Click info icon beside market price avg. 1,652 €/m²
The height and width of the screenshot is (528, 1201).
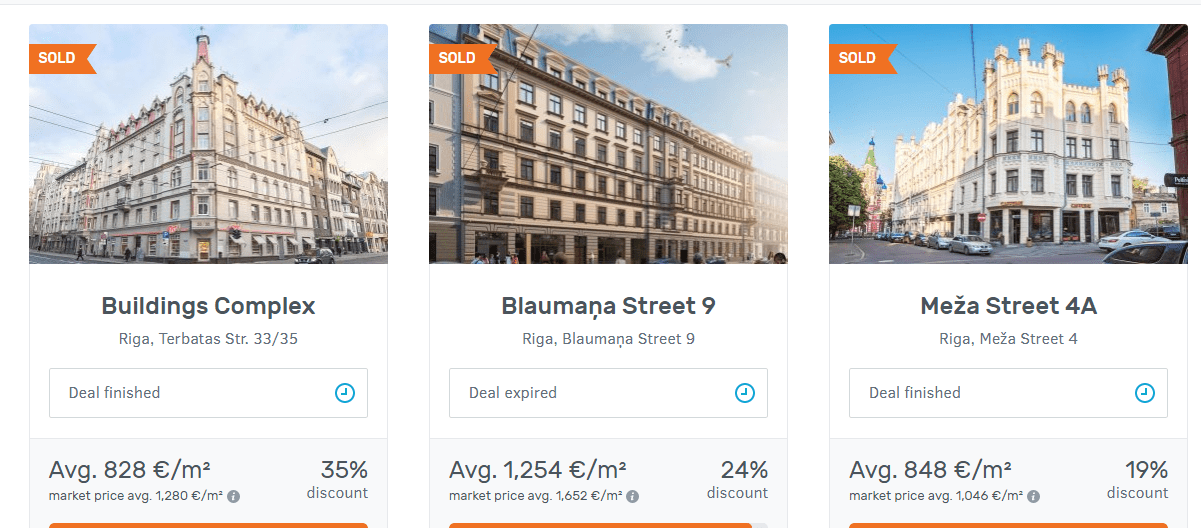tap(633, 496)
